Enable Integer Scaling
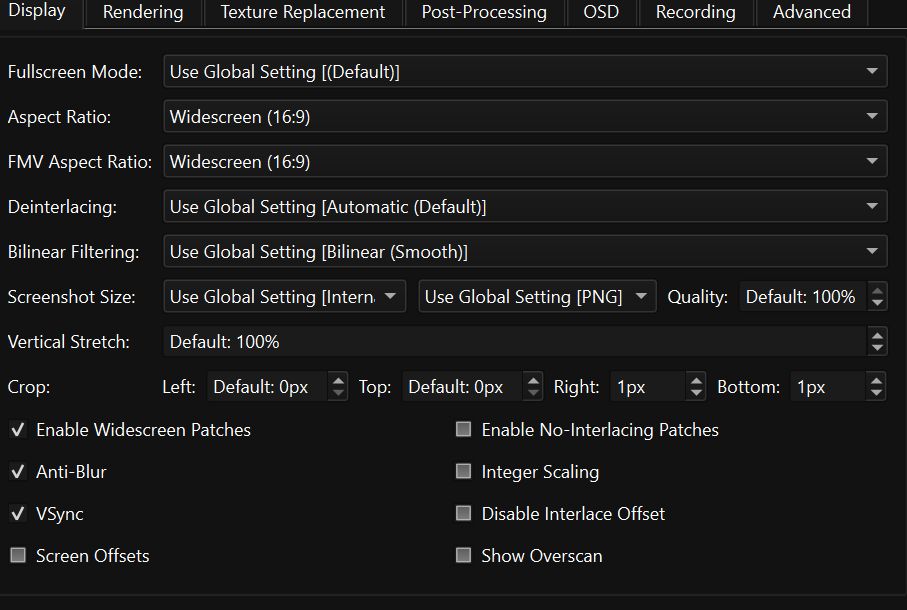Image resolution: width=907 pixels, height=610 pixels. [x=463, y=471]
